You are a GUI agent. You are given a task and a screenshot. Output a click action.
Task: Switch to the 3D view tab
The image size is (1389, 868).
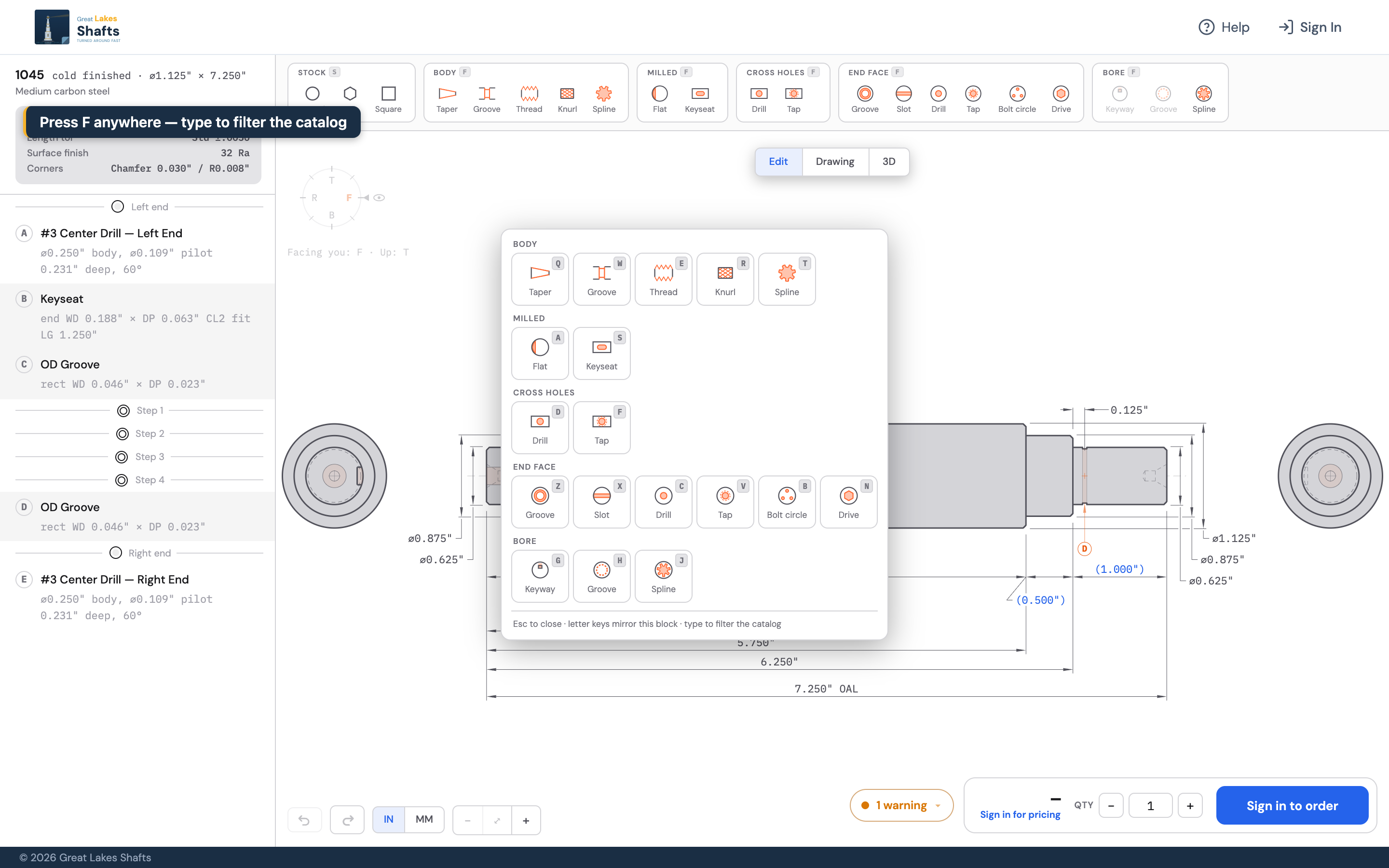(888, 162)
